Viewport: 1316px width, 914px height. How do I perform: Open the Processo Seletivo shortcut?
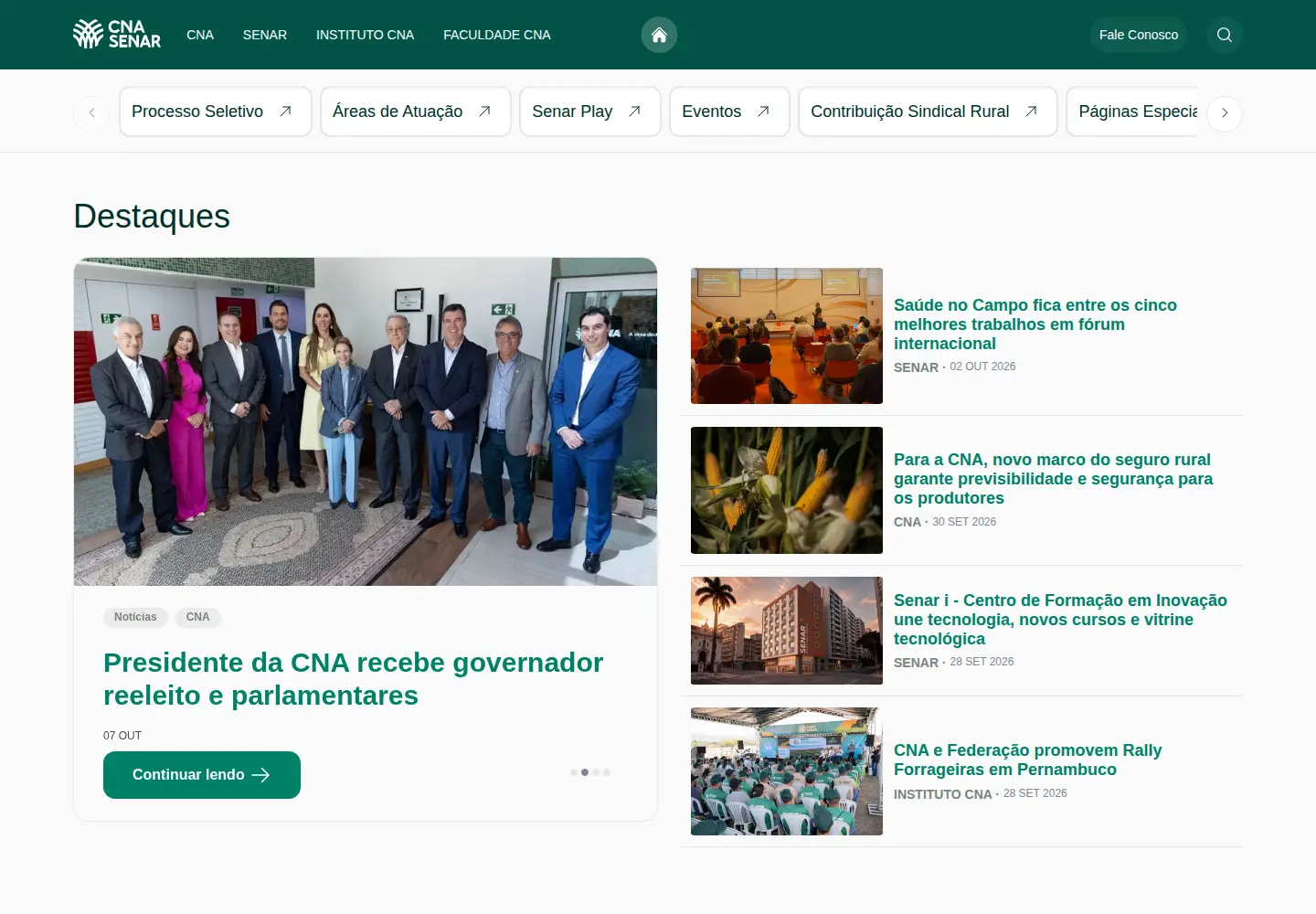point(216,112)
